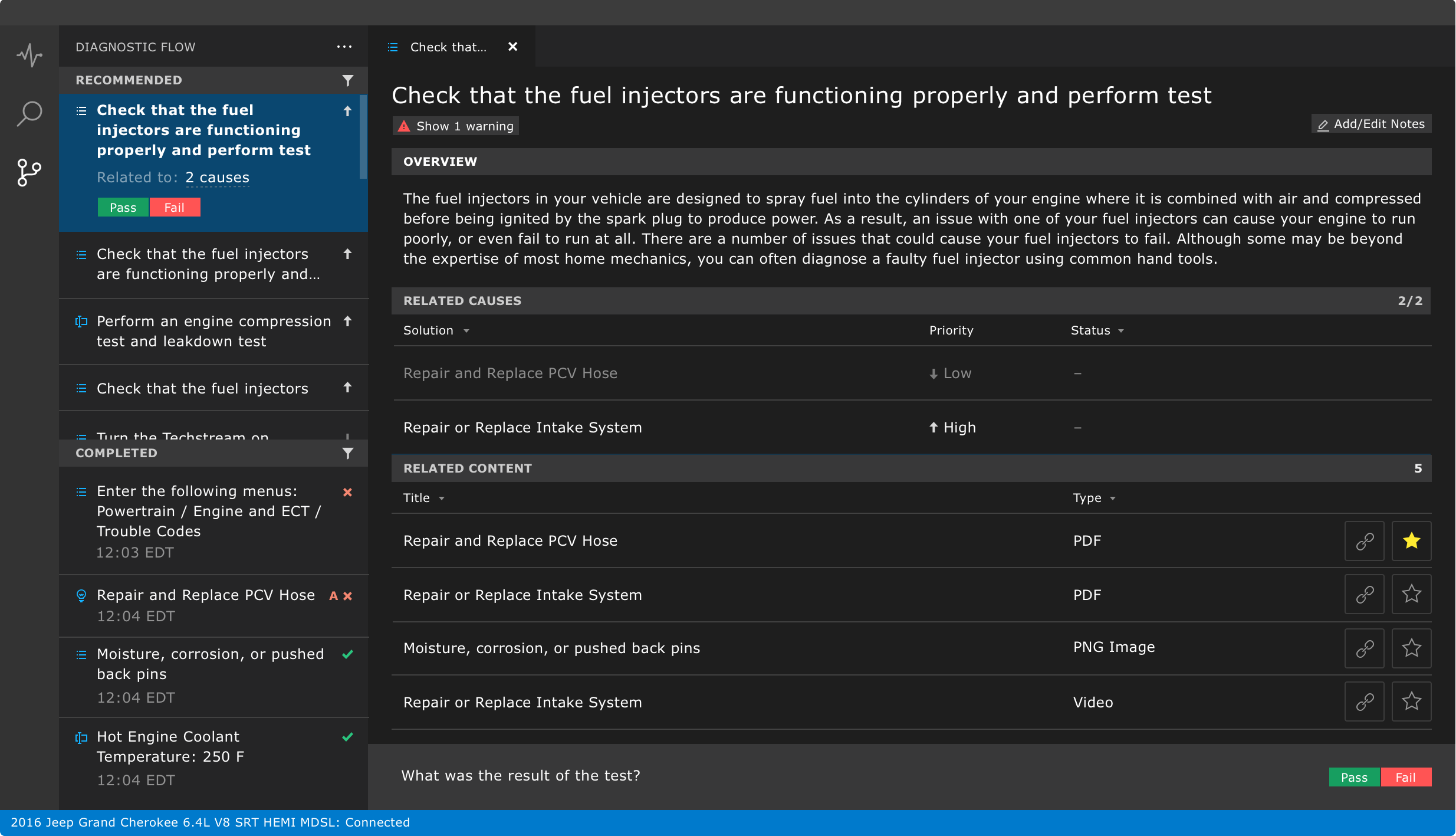Mark test result as Fail in bottom bar
Image resolution: width=1456 pixels, height=836 pixels.
click(1405, 778)
